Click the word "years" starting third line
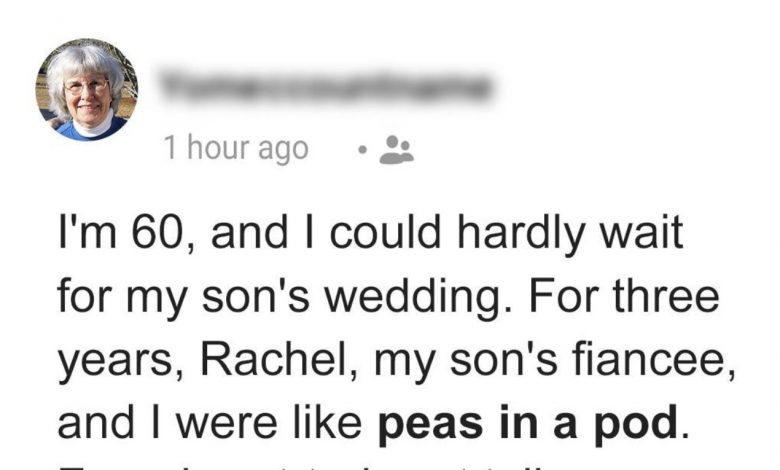Image resolution: width=780 pixels, height=470 pixels. tap(101, 362)
